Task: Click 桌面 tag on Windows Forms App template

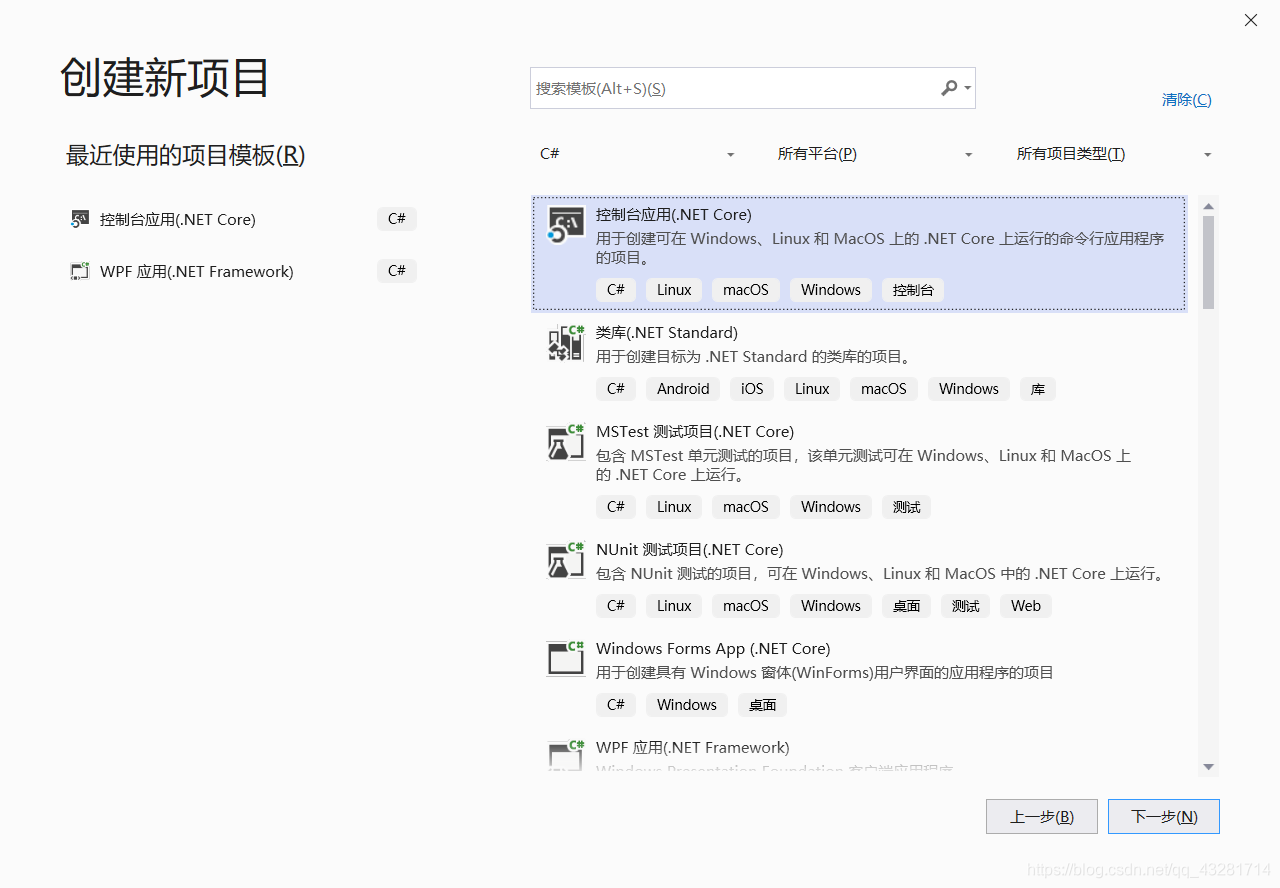Action: click(x=762, y=705)
